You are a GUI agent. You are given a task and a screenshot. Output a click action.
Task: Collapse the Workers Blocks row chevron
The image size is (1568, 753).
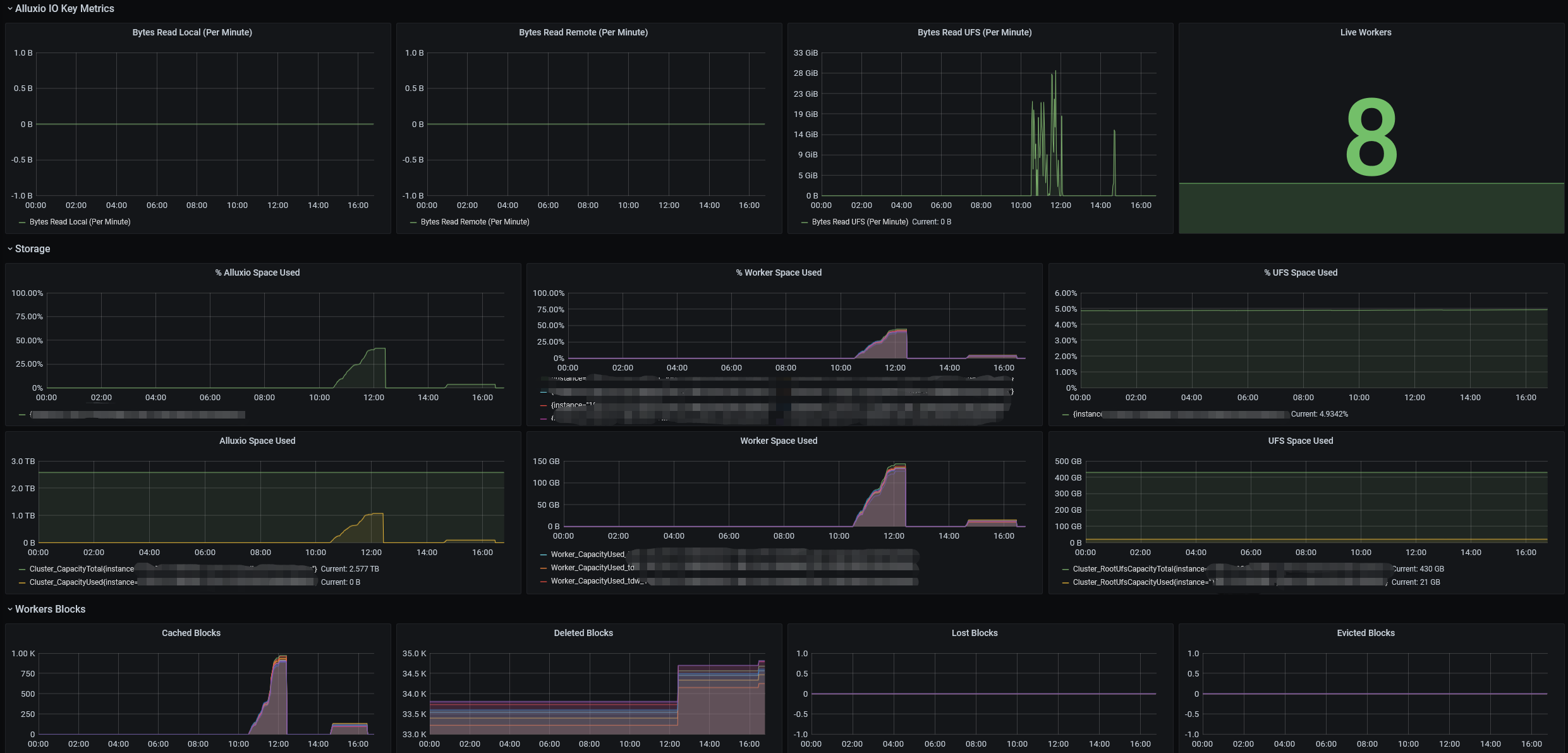click(9, 609)
